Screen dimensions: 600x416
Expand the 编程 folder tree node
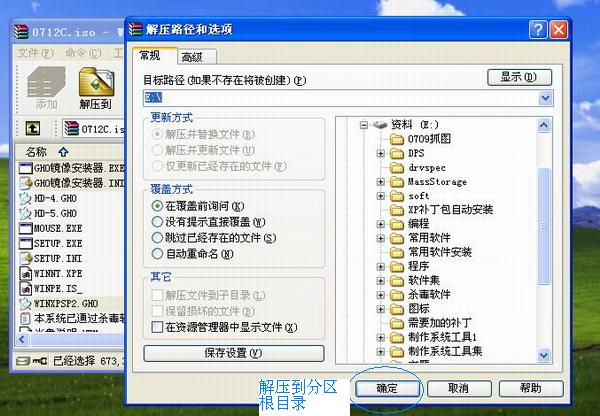(380, 225)
